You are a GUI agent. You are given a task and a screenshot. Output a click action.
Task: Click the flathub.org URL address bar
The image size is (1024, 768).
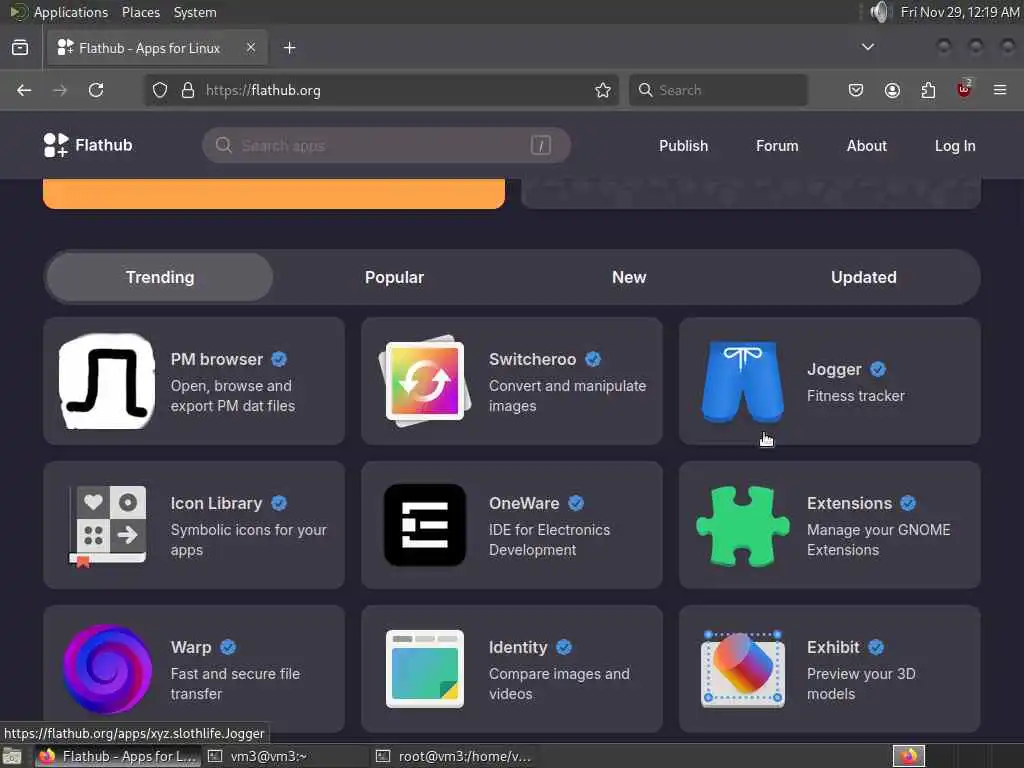click(x=382, y=90)
